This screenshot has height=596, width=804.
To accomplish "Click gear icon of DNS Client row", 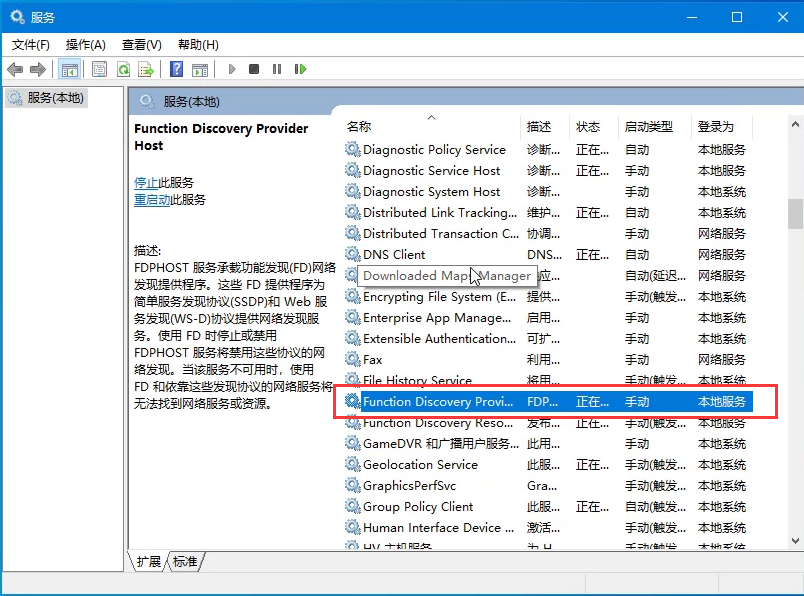I will [x=353, y=254].
